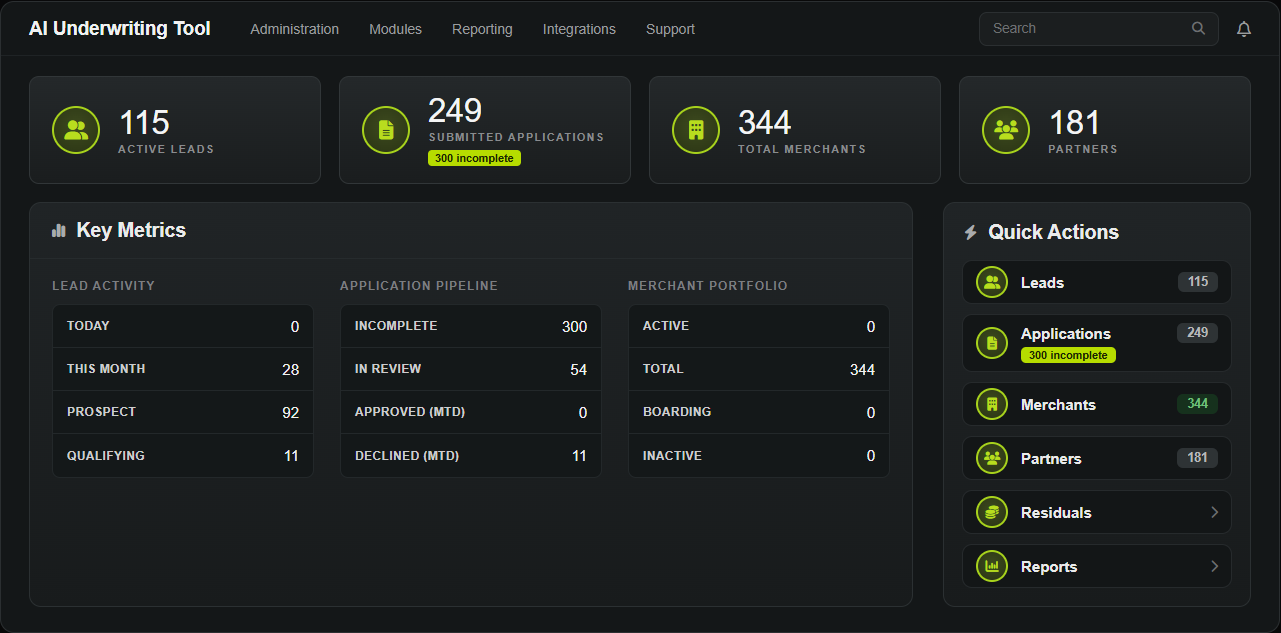
Task: Open the Integrations menu
Action: tap(579, 29)
